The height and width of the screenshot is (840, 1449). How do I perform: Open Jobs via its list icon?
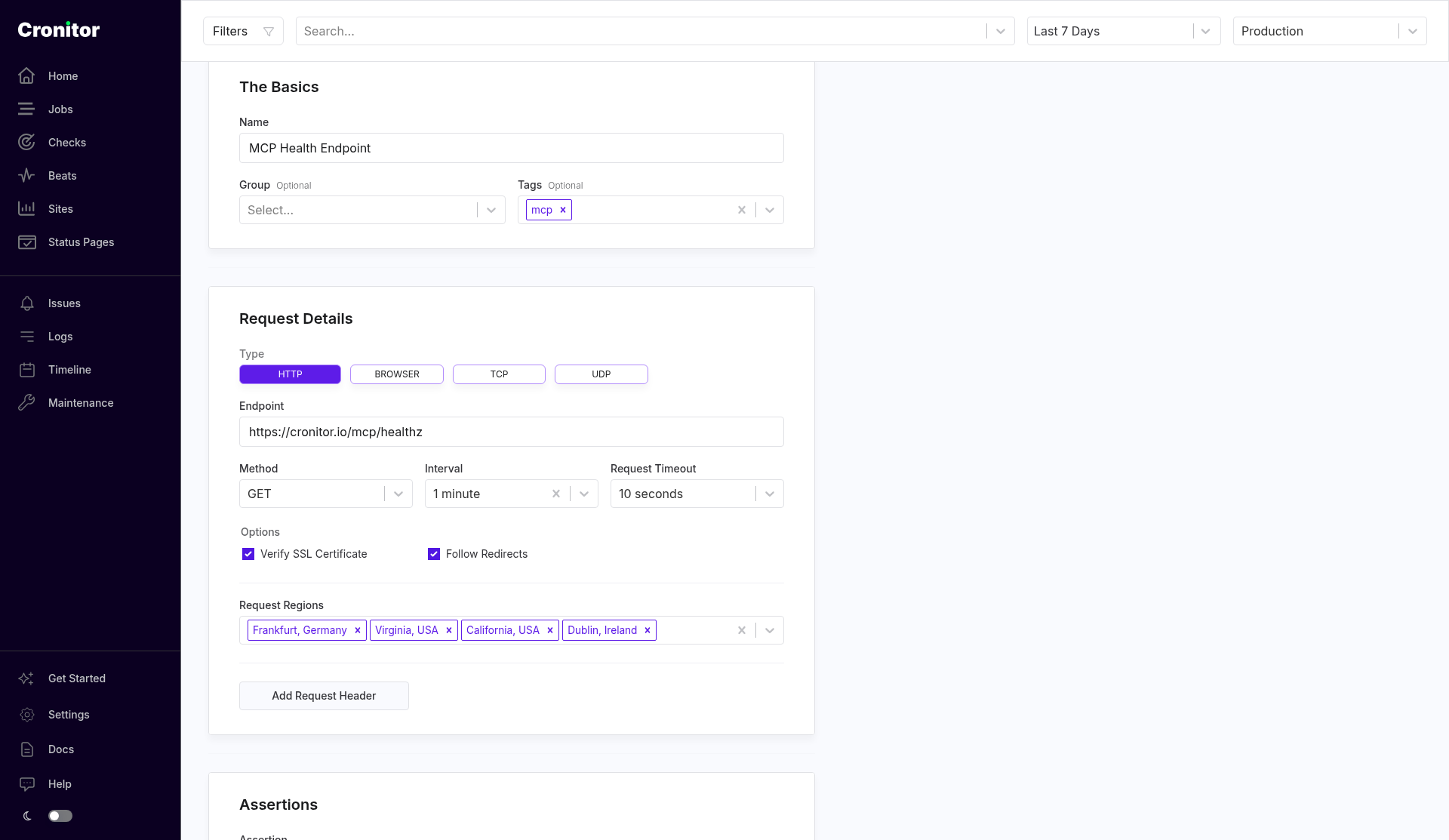tap(26, 109)
